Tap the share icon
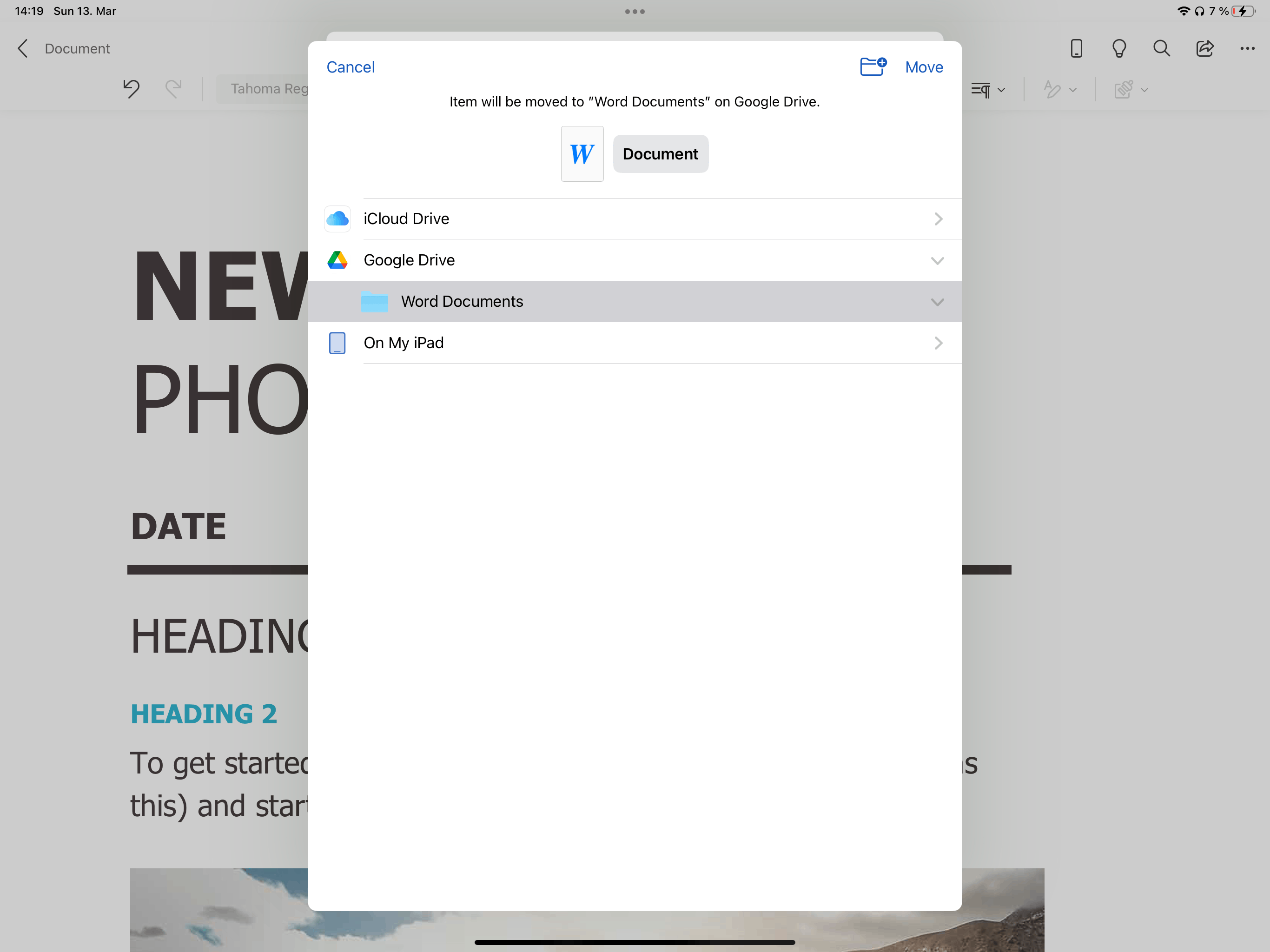The height and width of the screenshot is (952, 1270). (1204, 48)
